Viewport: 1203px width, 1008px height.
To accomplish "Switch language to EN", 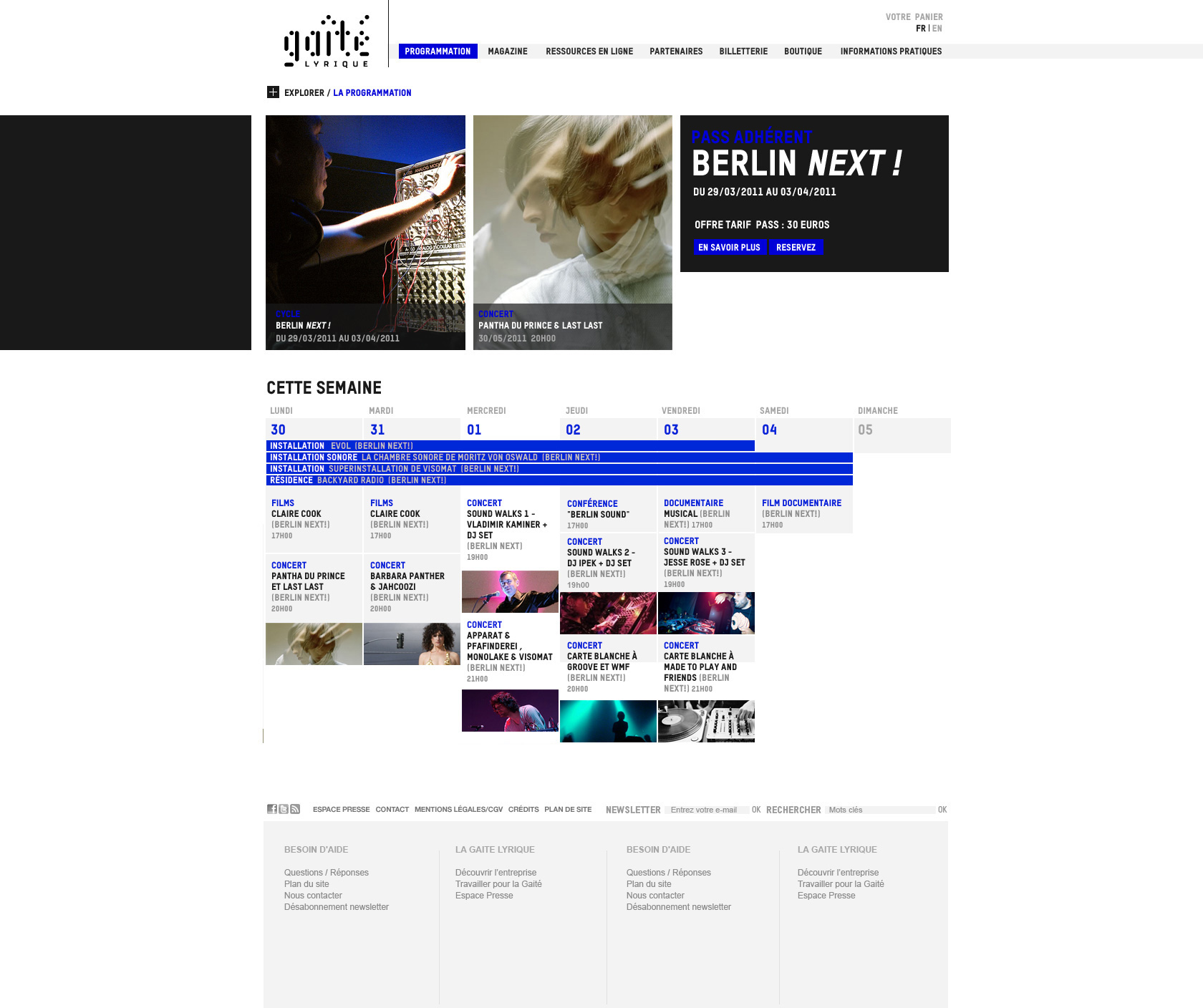I will click(937, 29).
